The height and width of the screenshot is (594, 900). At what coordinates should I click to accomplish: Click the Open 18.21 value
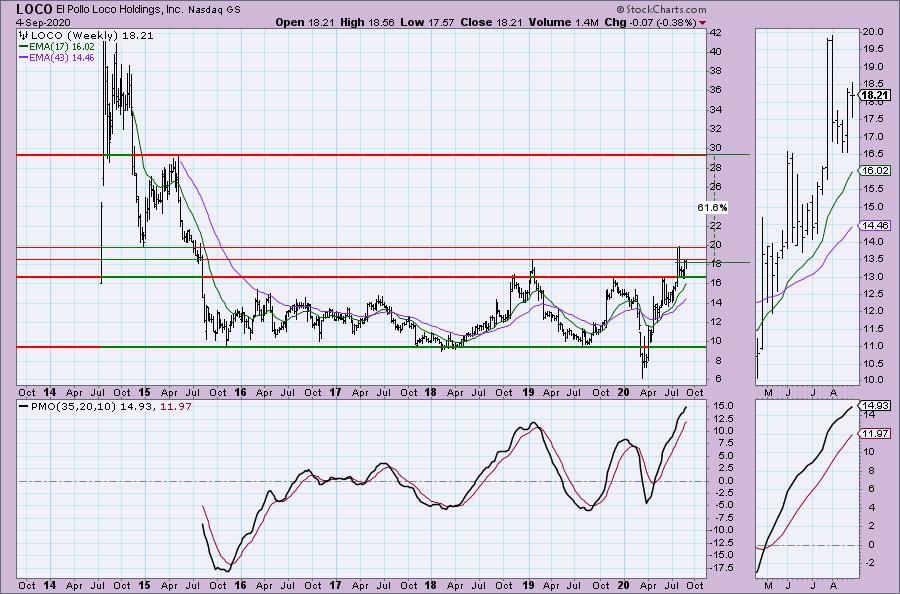pos(305,22)
